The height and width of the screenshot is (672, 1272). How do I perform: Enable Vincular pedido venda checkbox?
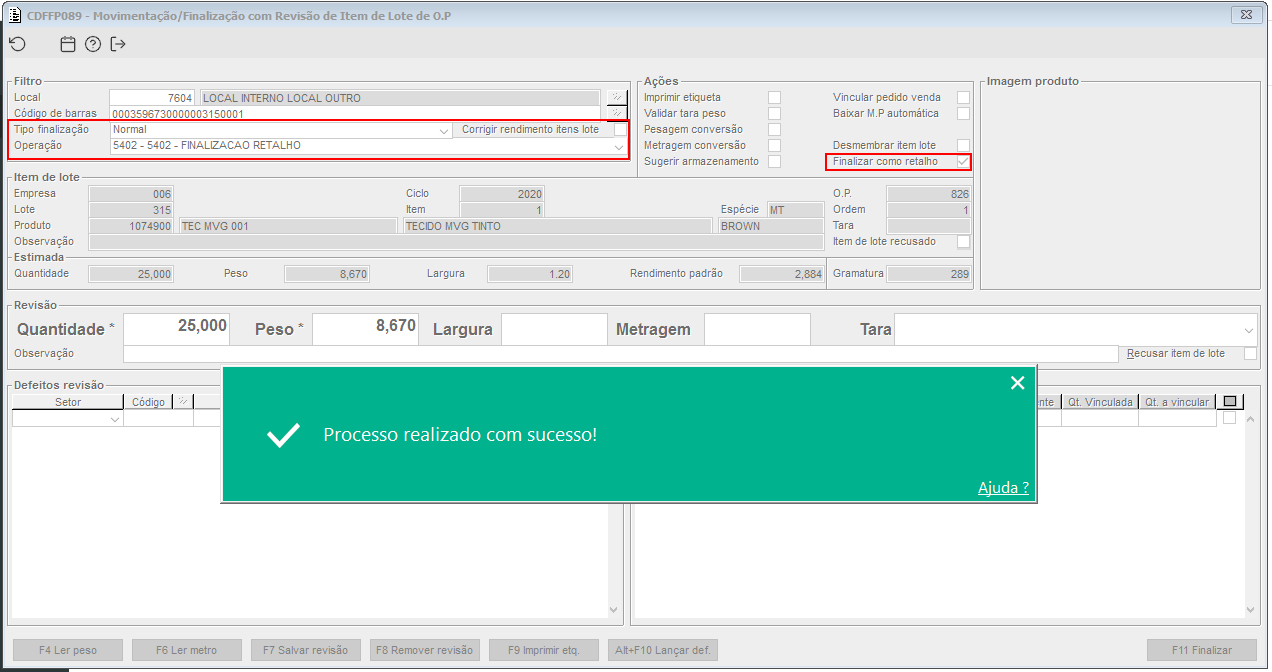coord(963,97)
